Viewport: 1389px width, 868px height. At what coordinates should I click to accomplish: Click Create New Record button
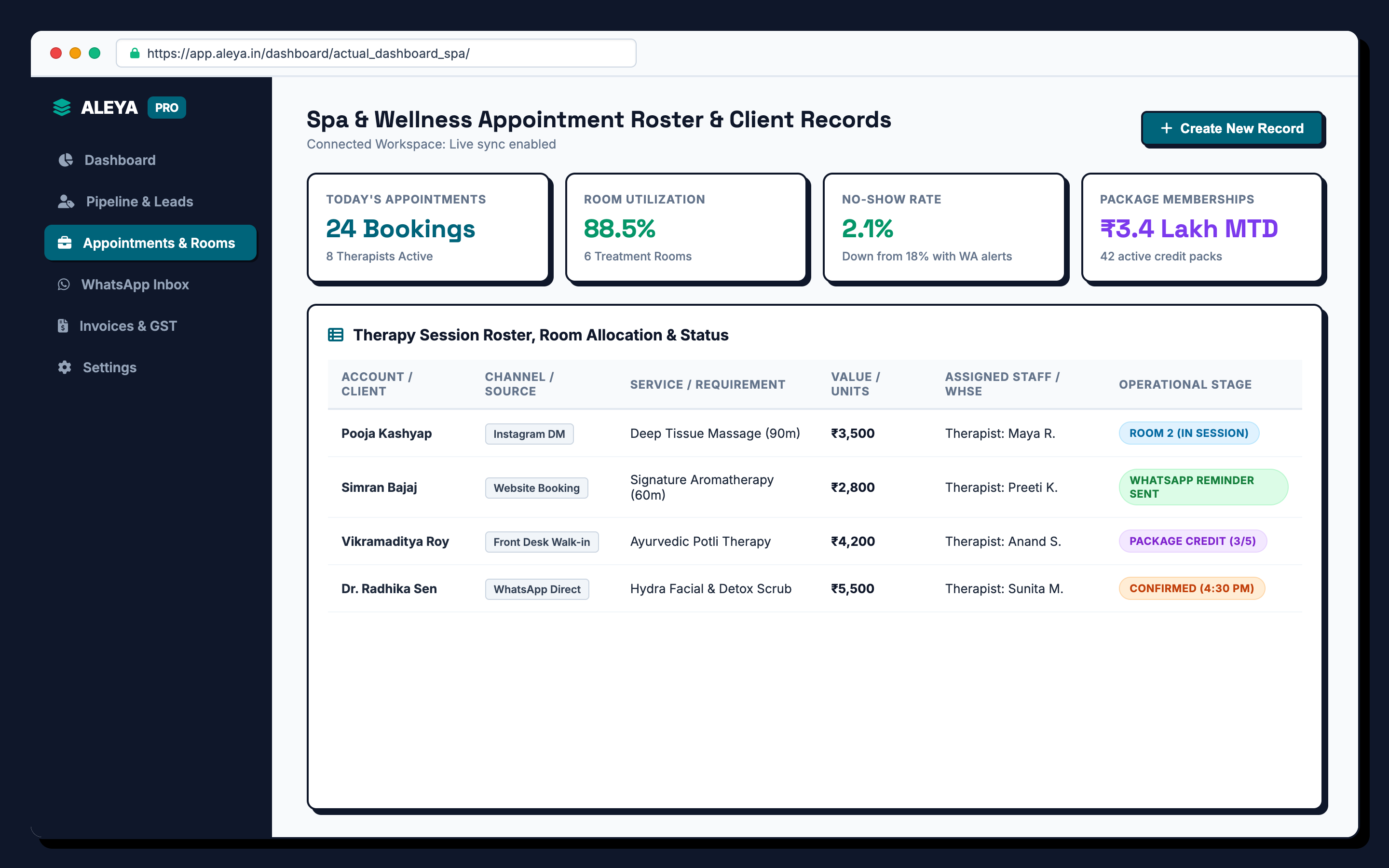[x=1232, y=128]
